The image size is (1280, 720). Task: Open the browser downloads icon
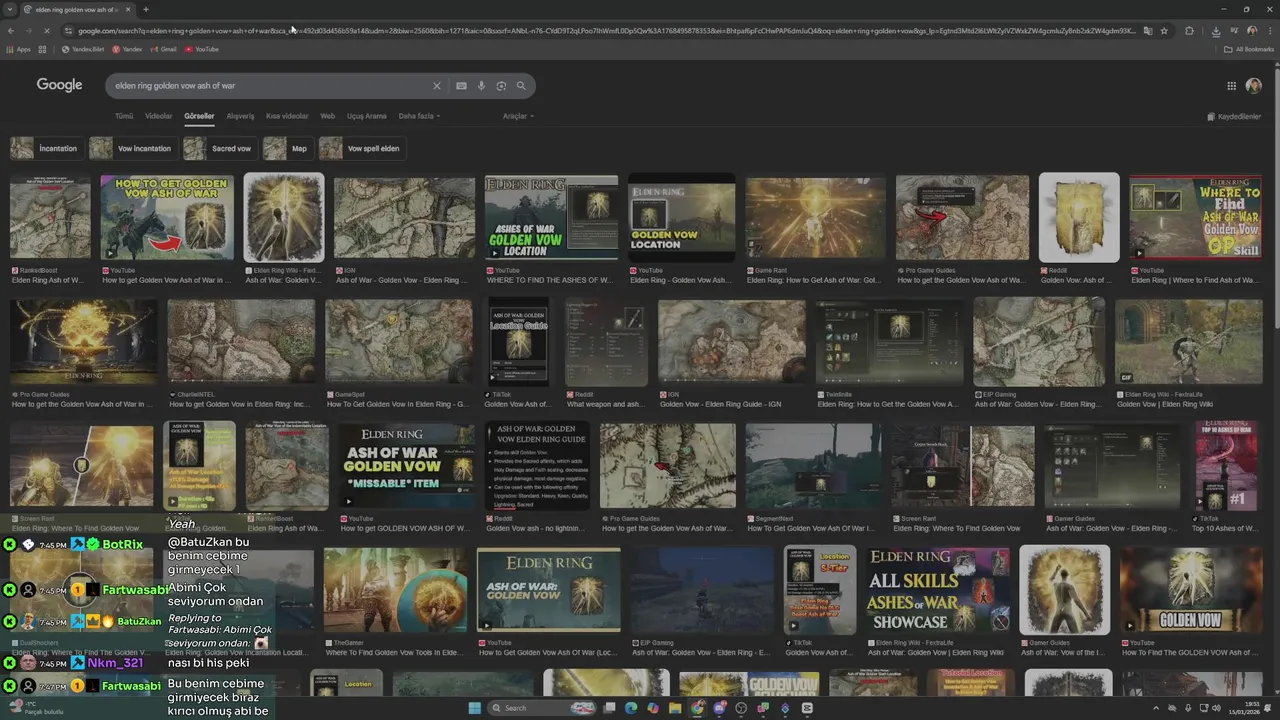(x=1215, y=31)
